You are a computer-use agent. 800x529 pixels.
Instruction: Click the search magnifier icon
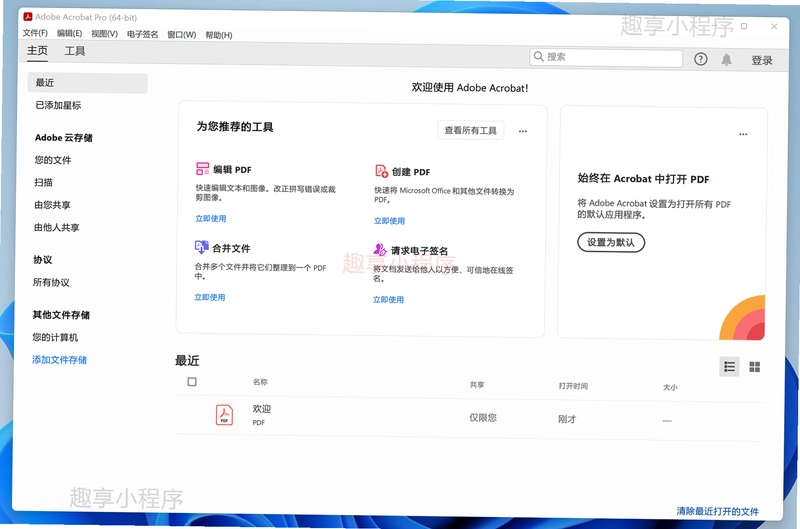(x=539, y=56)
